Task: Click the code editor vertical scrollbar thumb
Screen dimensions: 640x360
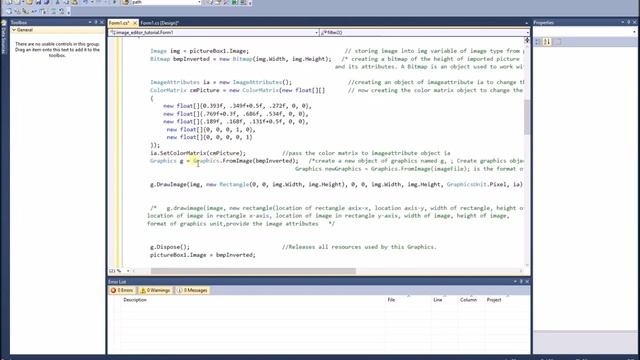Action: tap(527, 117)
